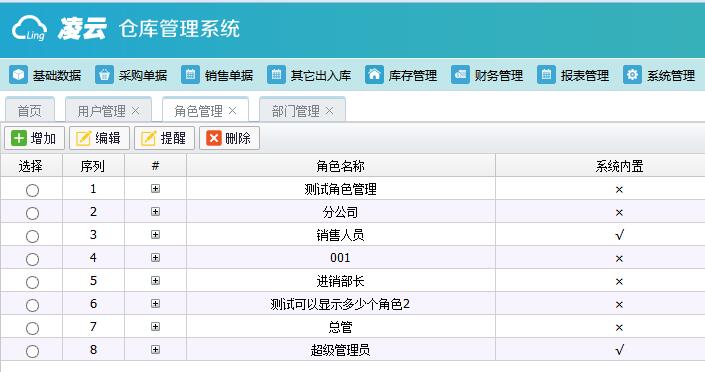Expand the 总管 row details
The width and height of the screenshot is (705, 372).
(x=156, y=327)
